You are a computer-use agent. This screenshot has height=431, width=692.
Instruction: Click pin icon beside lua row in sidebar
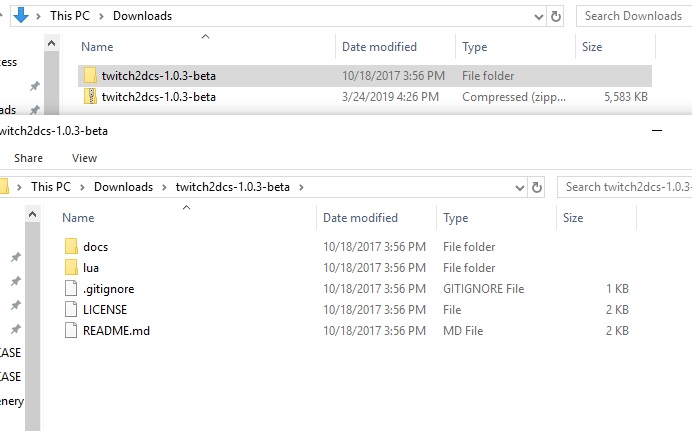point(16,281)
